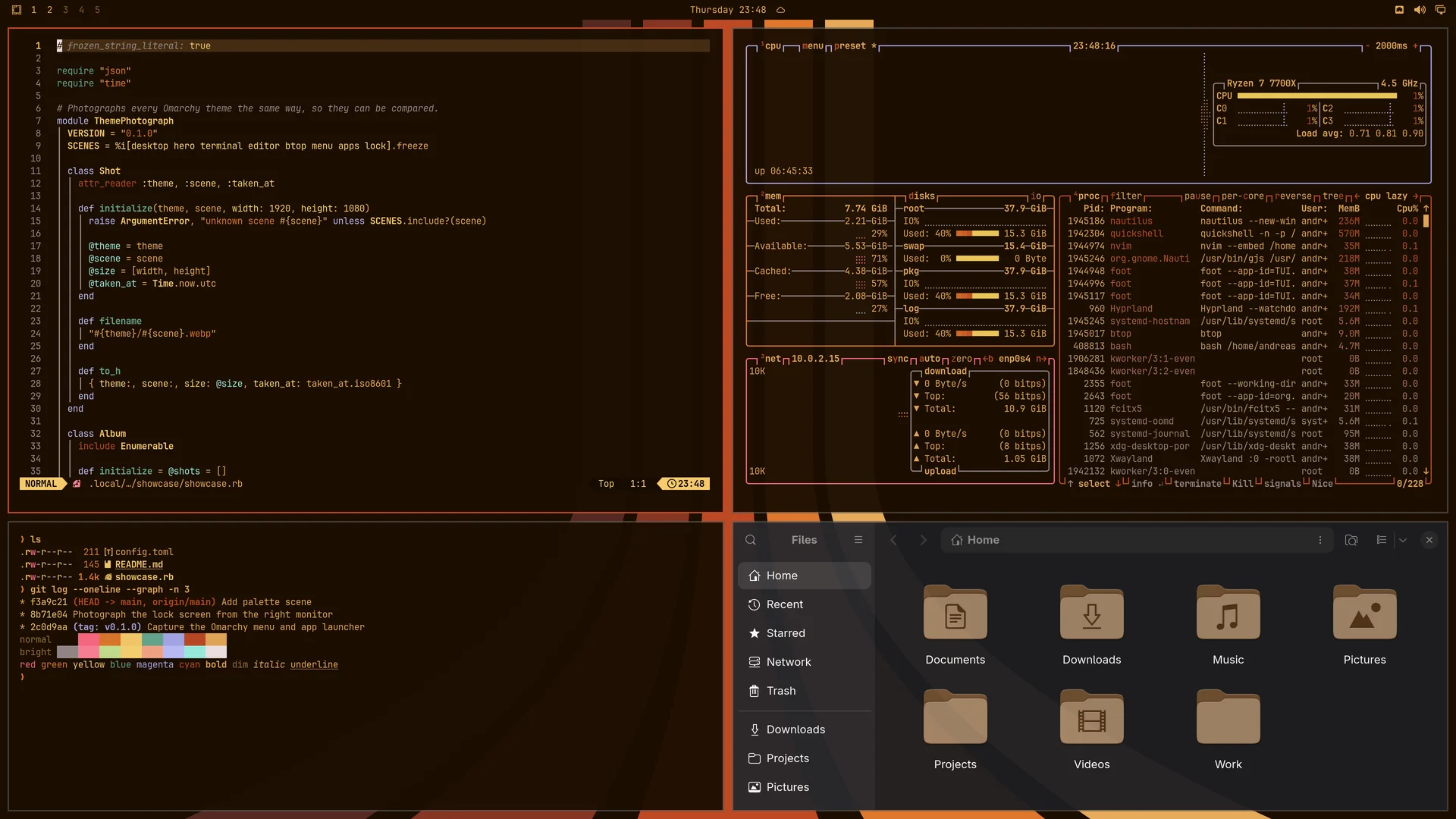Image resolution: width=1456 pixels, height=819 pixels.
Task: Select Network in the Files sidebar
Action: (x=805, y=662)
